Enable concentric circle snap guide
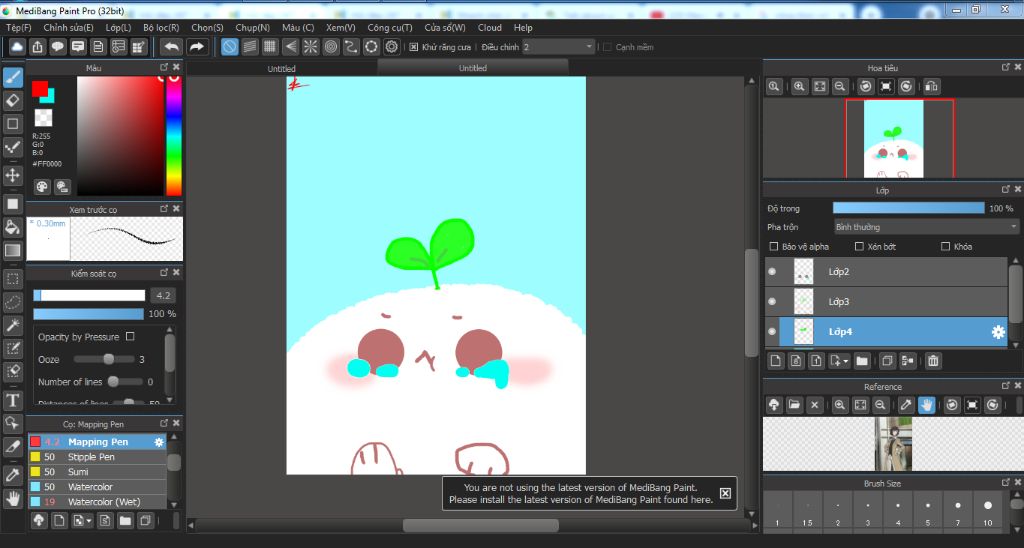This screenshot has width=1024, height=548. tap(331, 46)
